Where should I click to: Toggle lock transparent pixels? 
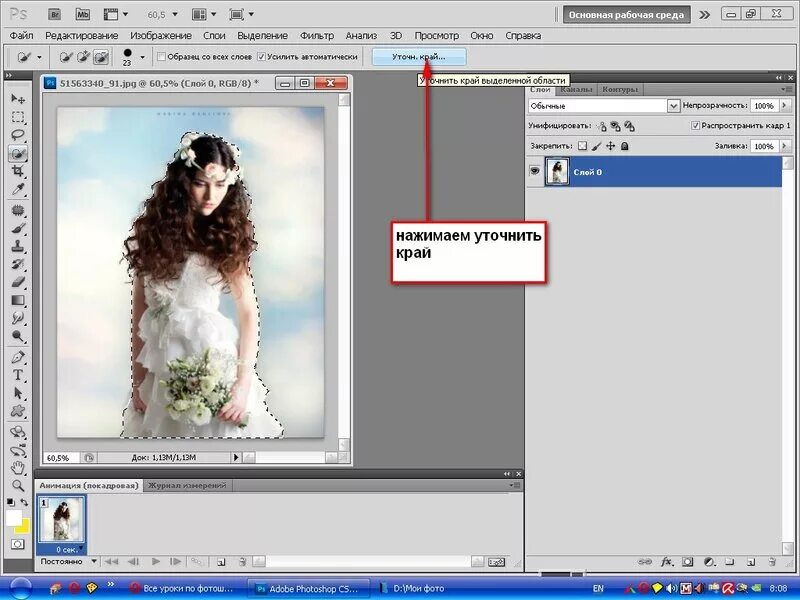coord(582,146)
